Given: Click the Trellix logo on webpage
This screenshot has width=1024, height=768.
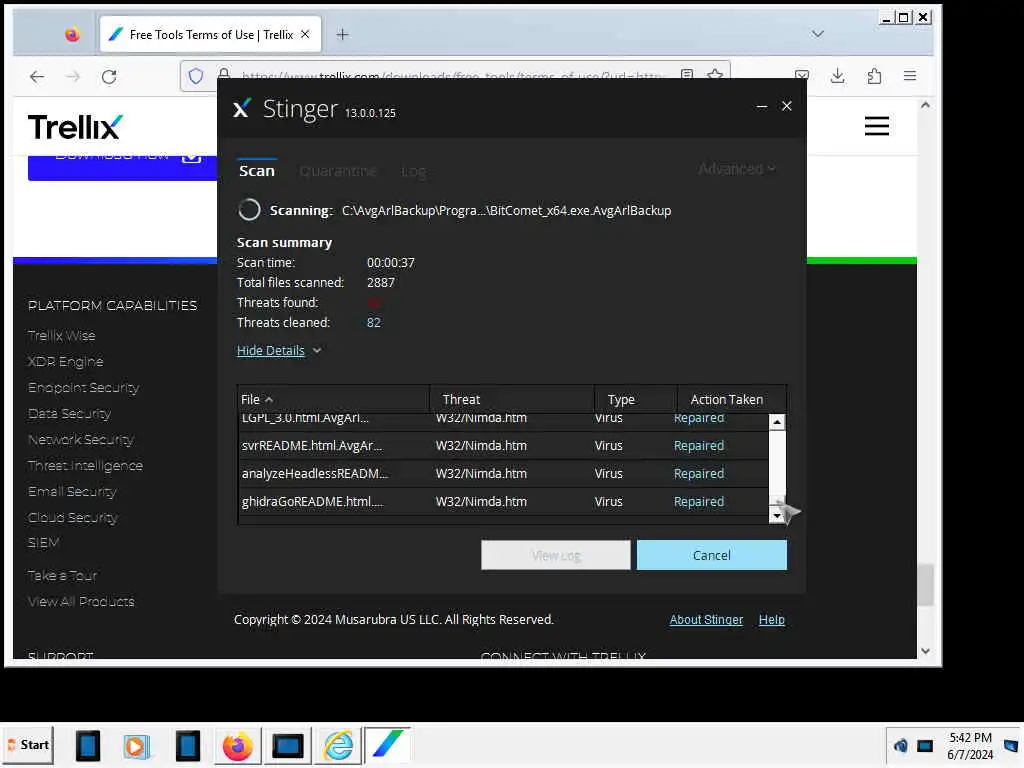Looking at the screenshot, I should 75,127.
